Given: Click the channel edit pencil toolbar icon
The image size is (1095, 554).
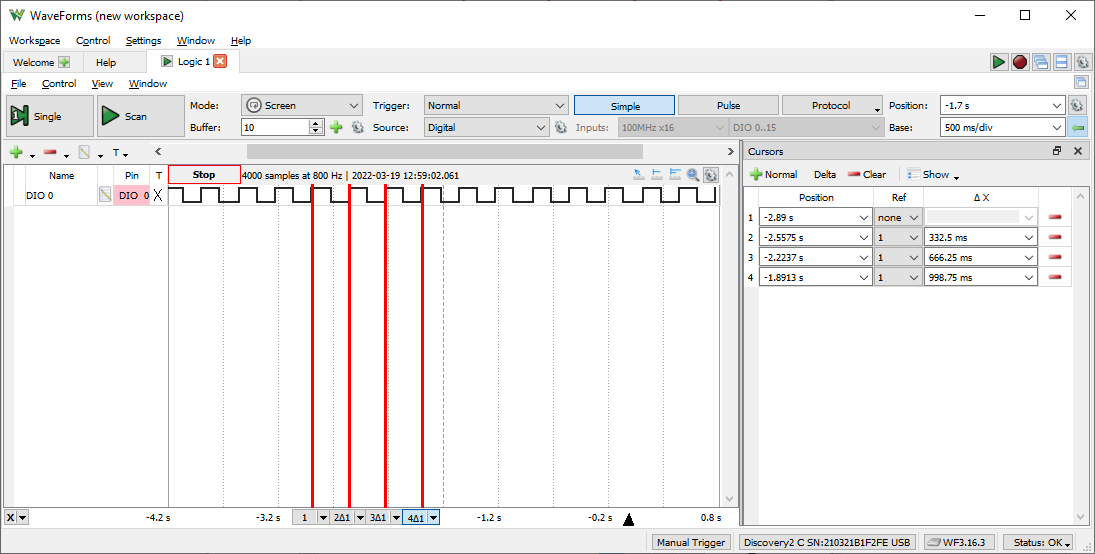Looking at the screenshot, I should [84, 152].
